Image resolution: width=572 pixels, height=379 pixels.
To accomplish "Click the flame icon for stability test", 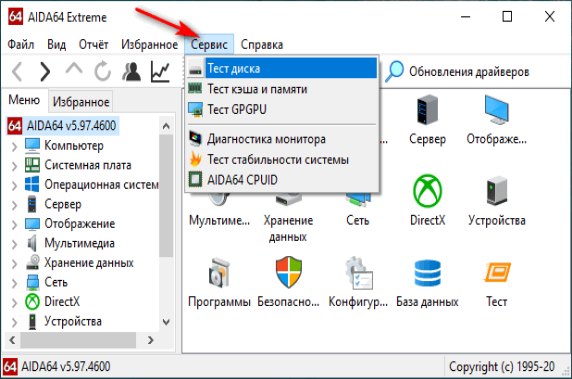I will [x=195, y=159].
